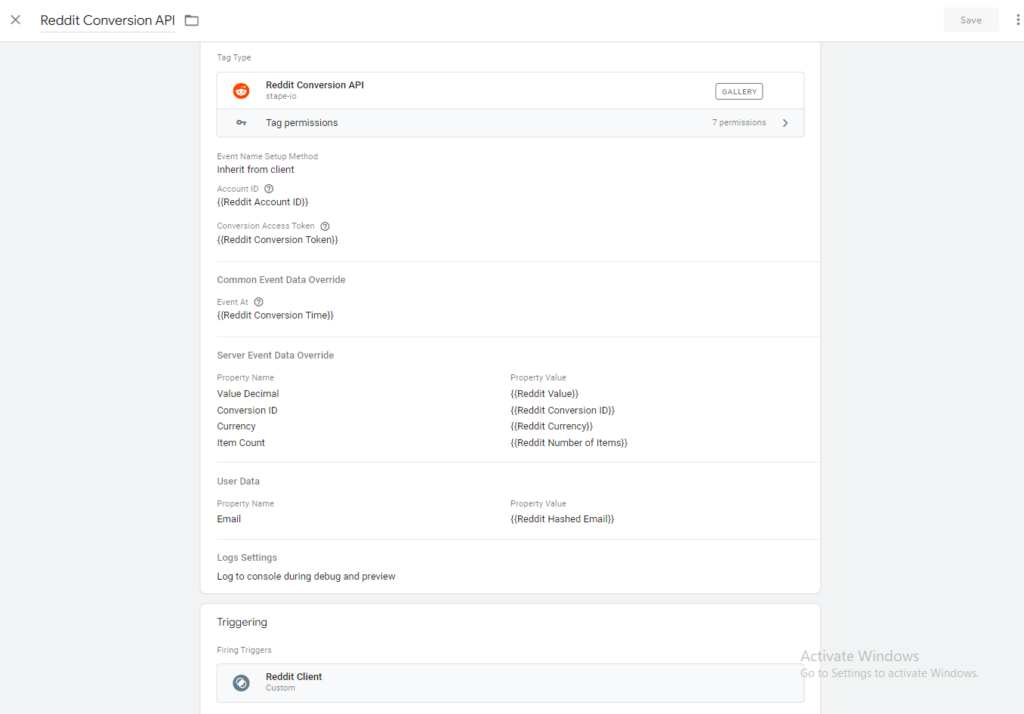The width and height of the screenshot is (1024, 714).
Task: Open the Conversion Access Token help icon
Action: [325, 226]
